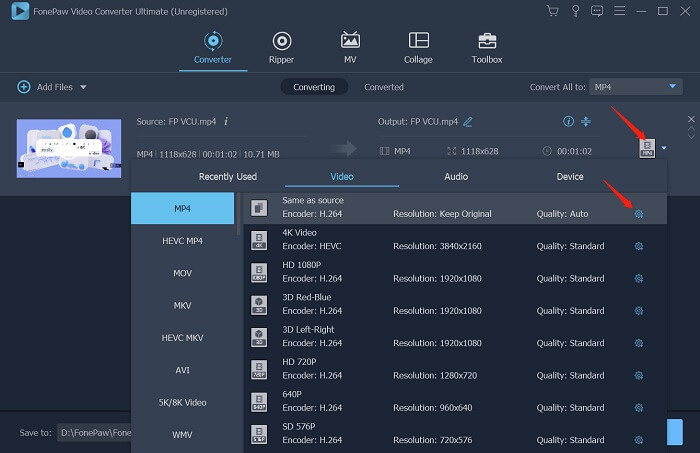Expand the Add Files dropdown arrow
This screenshot has width=700, height=453.
83,87
